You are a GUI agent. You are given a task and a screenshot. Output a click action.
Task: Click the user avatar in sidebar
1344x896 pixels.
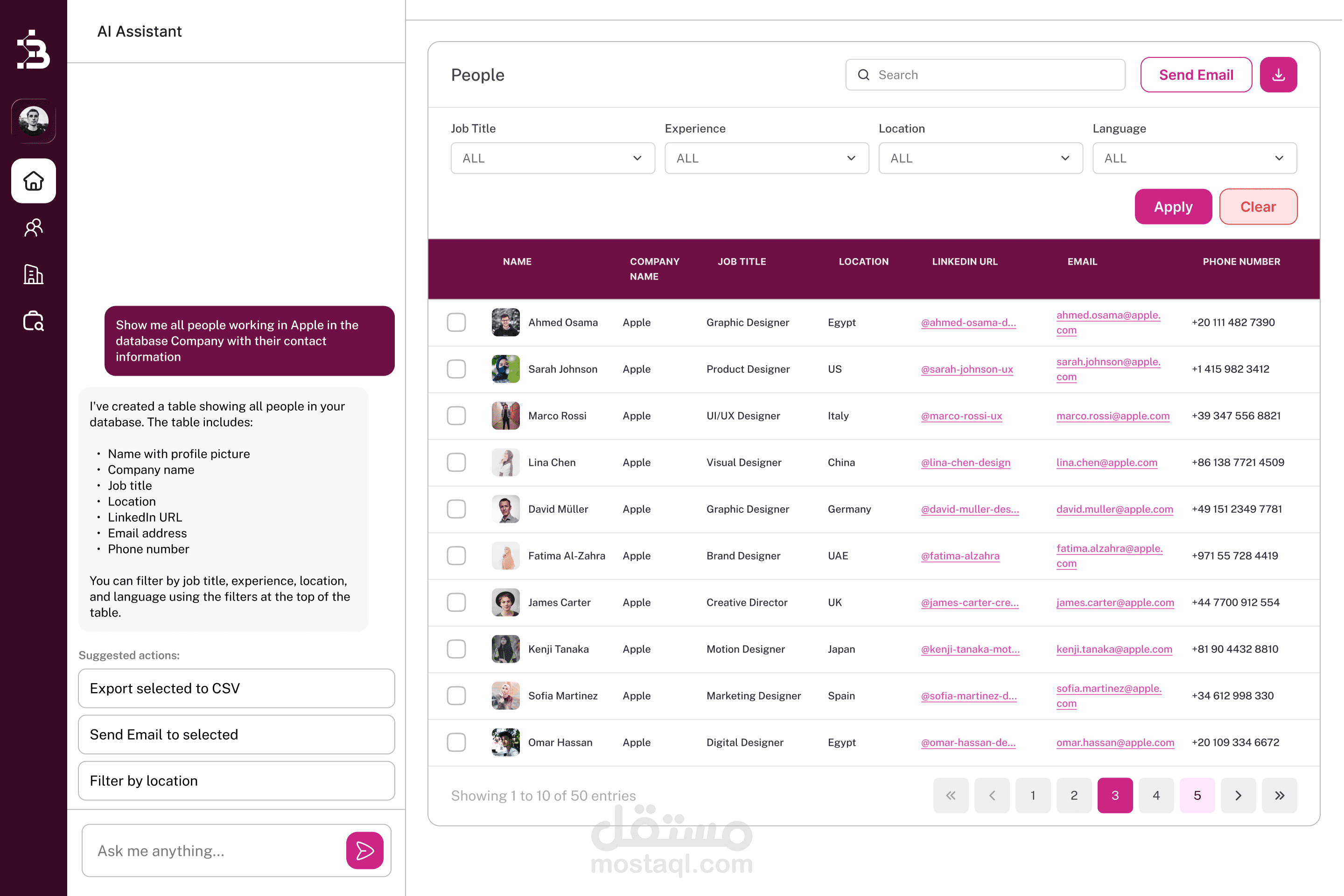tap(33, 120)
